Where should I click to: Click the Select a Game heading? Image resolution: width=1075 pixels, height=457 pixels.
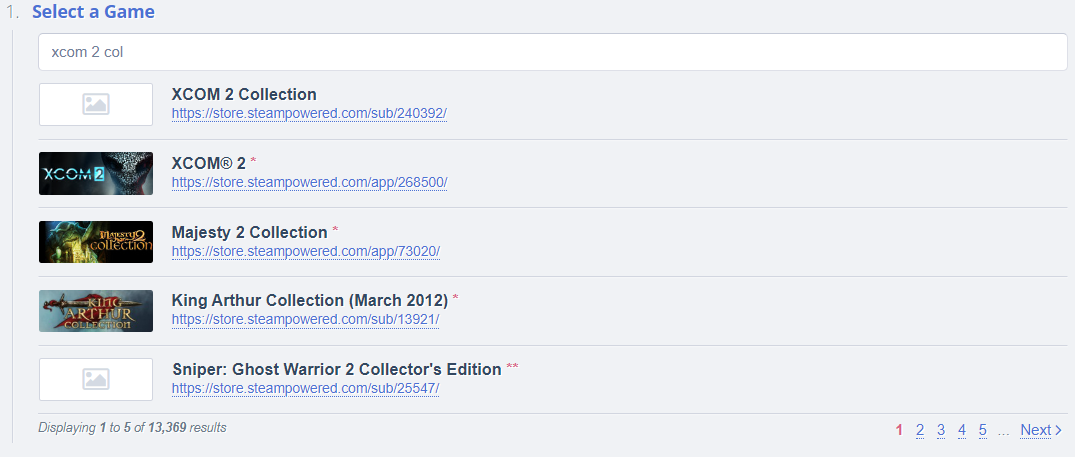93,12
